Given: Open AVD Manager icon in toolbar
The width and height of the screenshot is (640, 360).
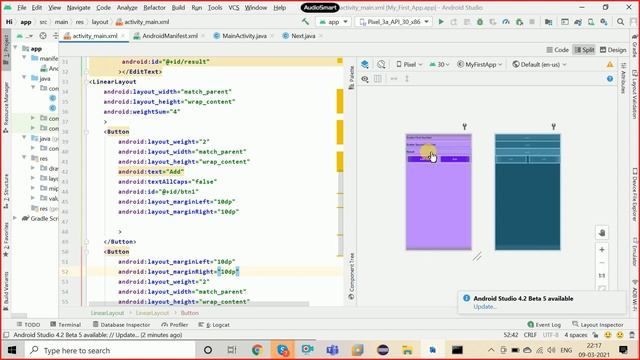Looking at the screenshot, I should pyautogui.click(x=591, y=22).
